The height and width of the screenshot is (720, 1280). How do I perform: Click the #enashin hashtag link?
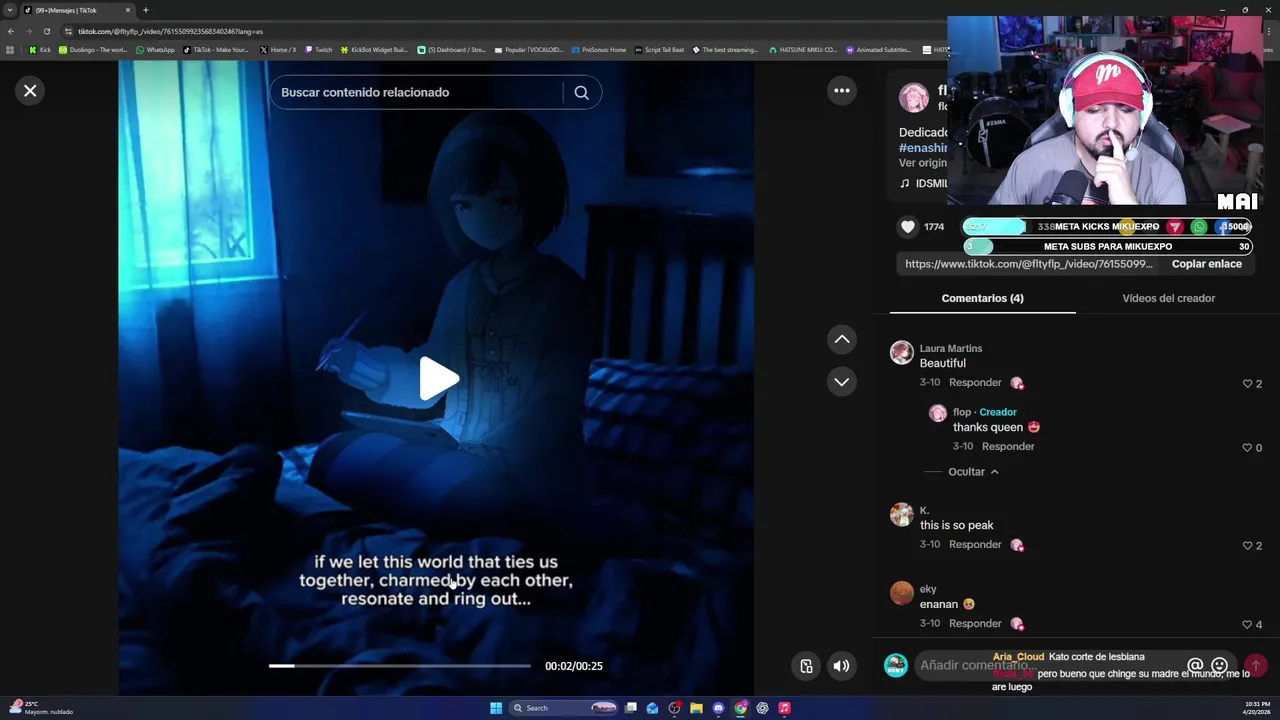point(922,148)
